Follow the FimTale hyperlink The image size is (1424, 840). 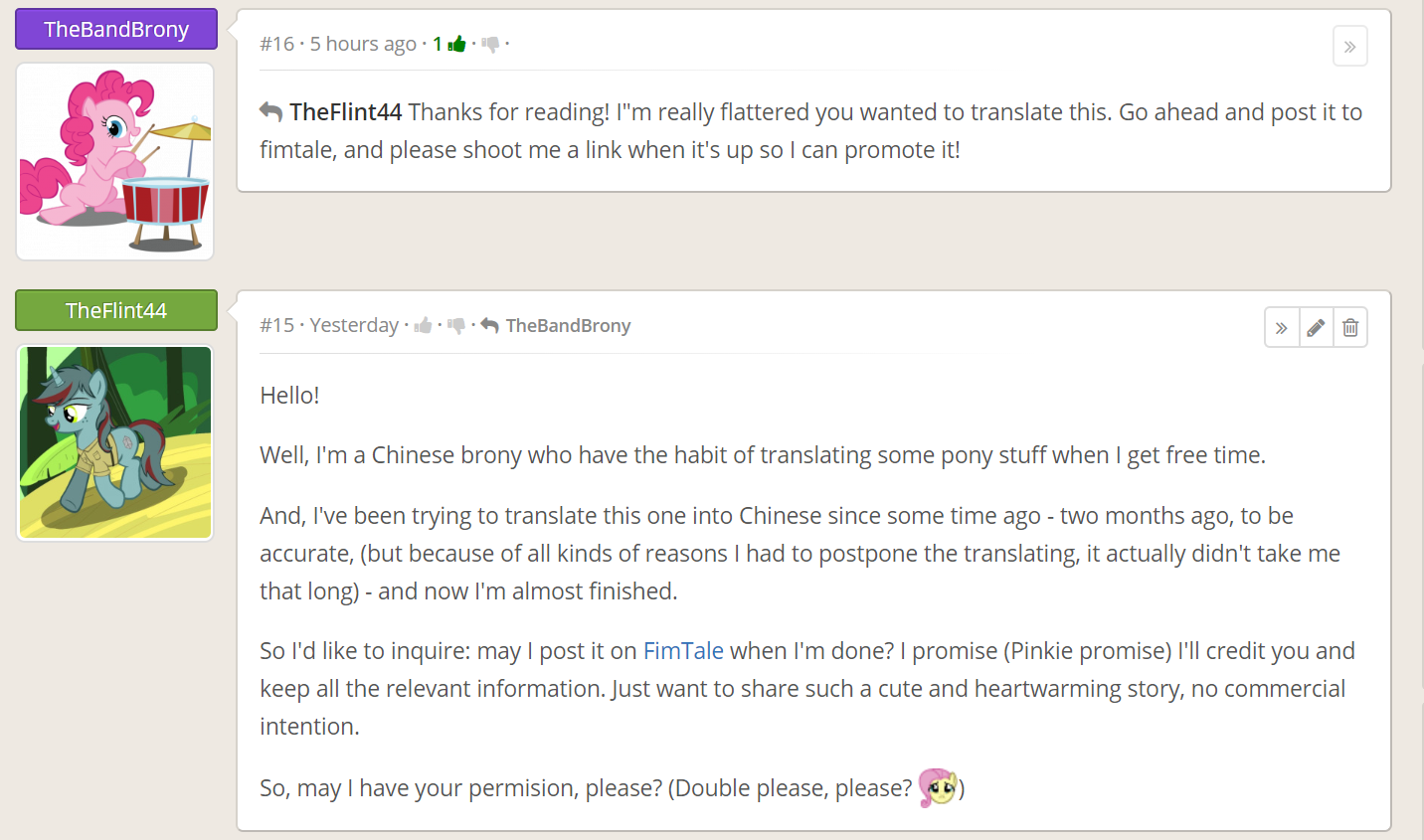coord(683,651)
